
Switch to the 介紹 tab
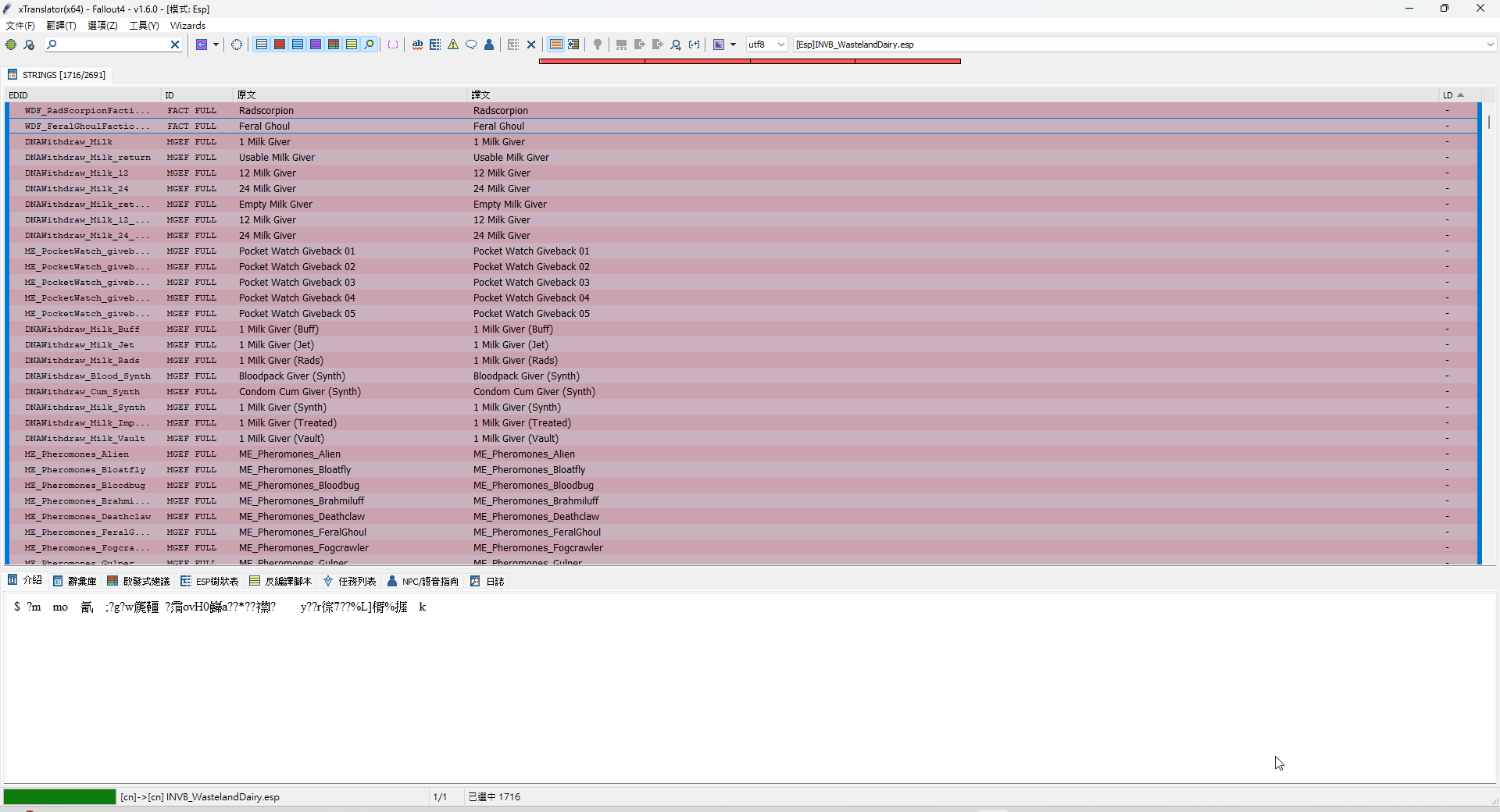coord(25,581)
